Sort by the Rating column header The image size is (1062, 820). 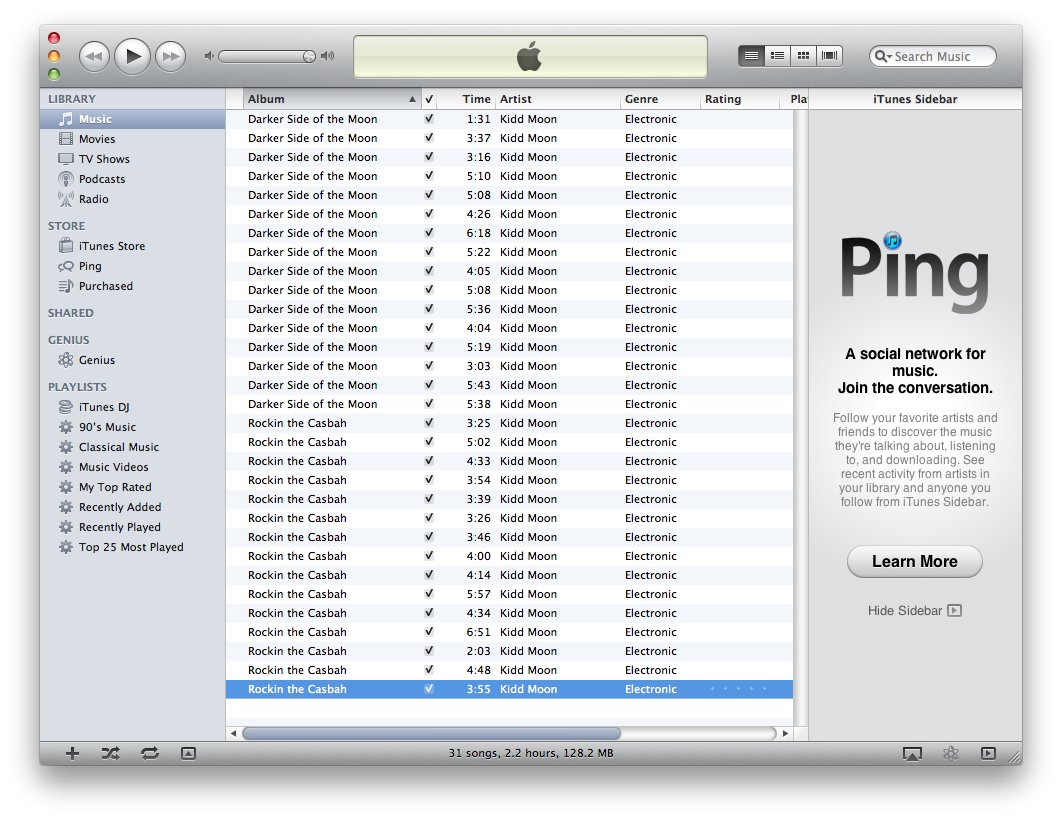click(x=740, y=99)
